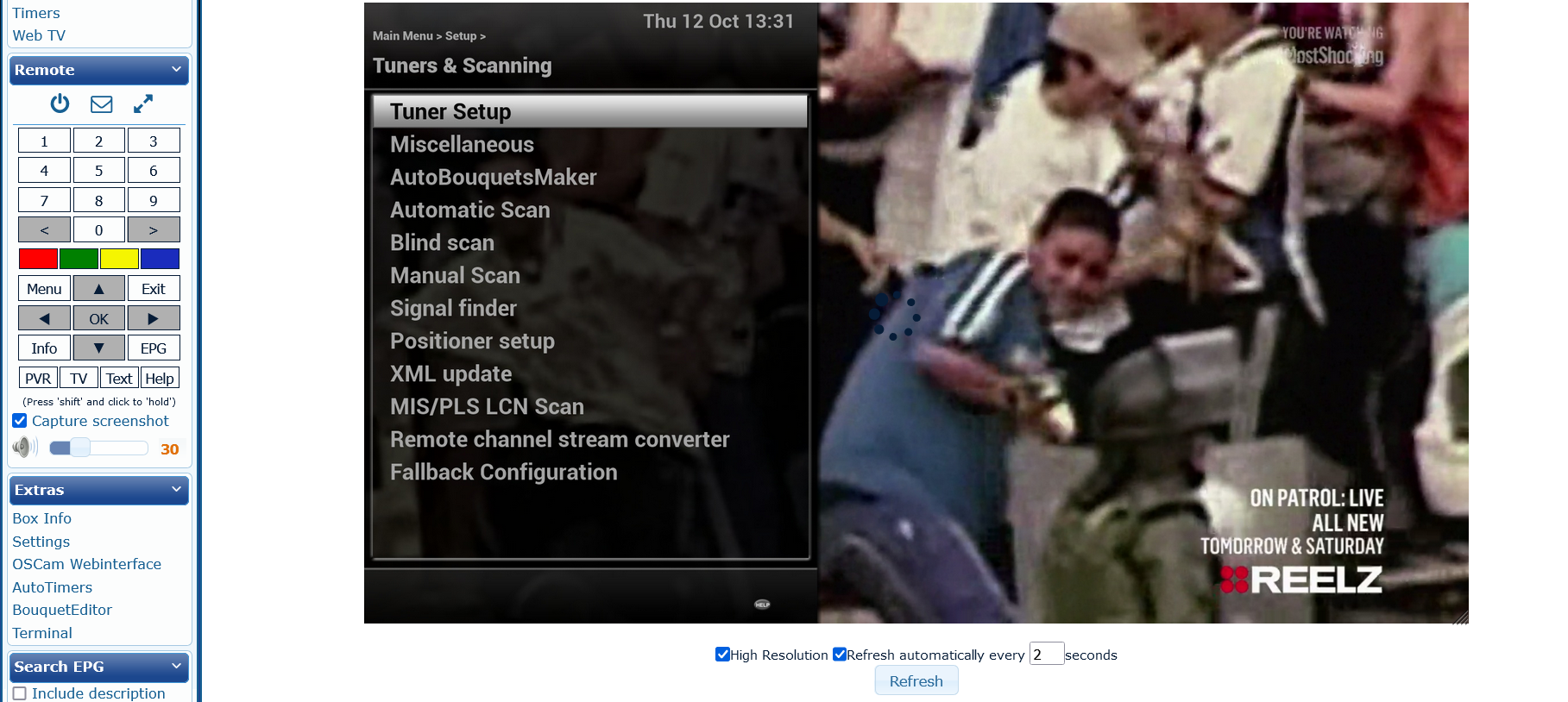Image resolution: width=1568 pixels, height=702 pixels.
Task: Toggle Refresh automatically checkbox
Action: pyautogui.click(x=840, y=654)
